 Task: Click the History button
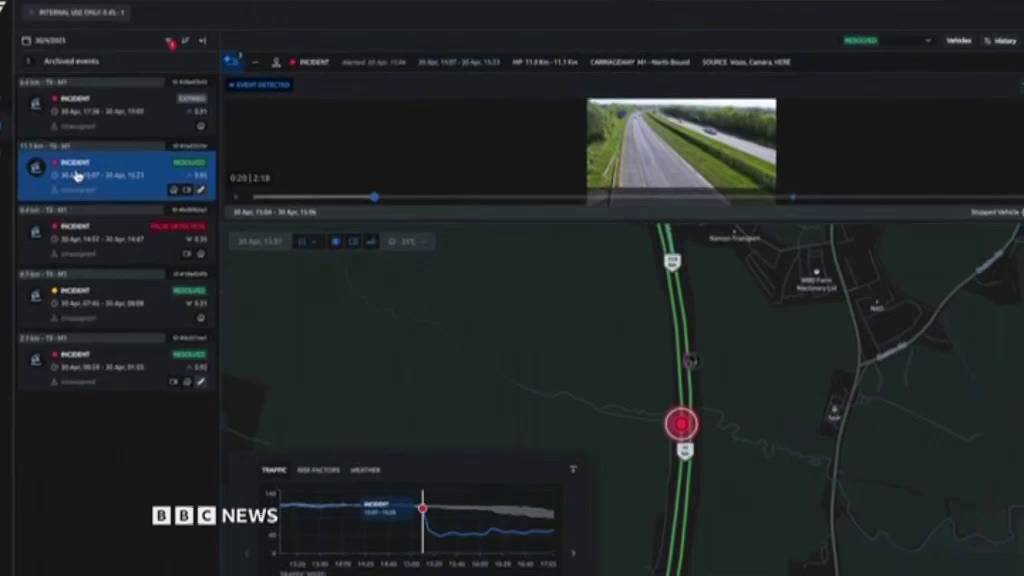(1000, 41)
